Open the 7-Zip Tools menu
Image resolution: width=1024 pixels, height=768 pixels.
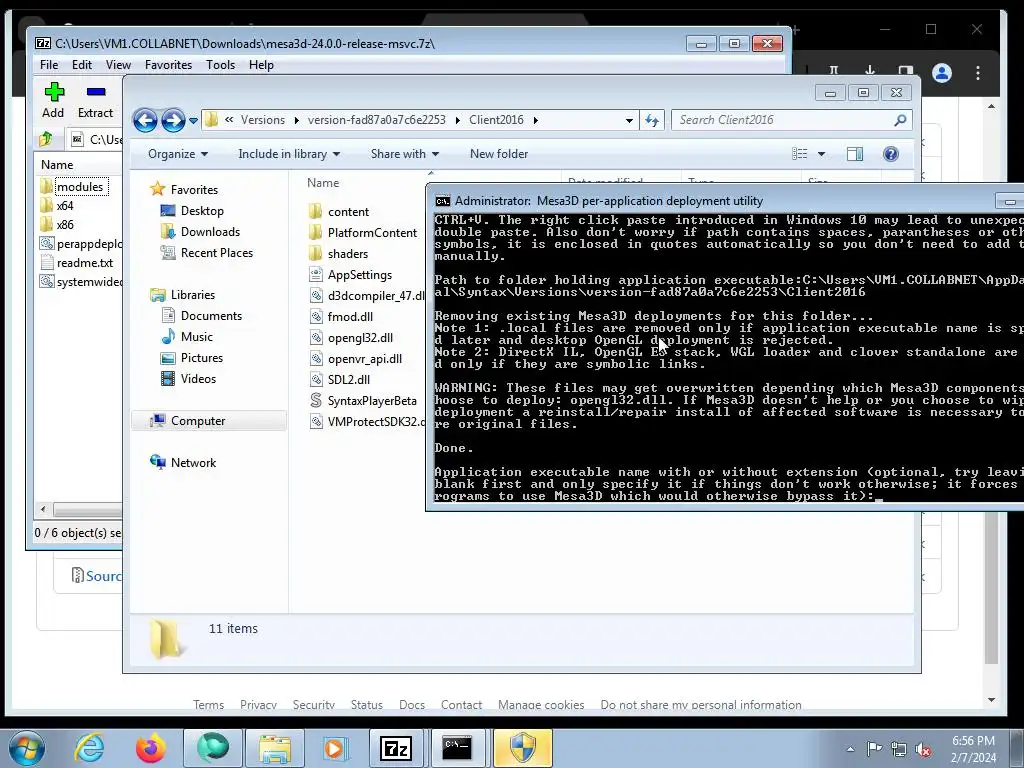(220, 65)
